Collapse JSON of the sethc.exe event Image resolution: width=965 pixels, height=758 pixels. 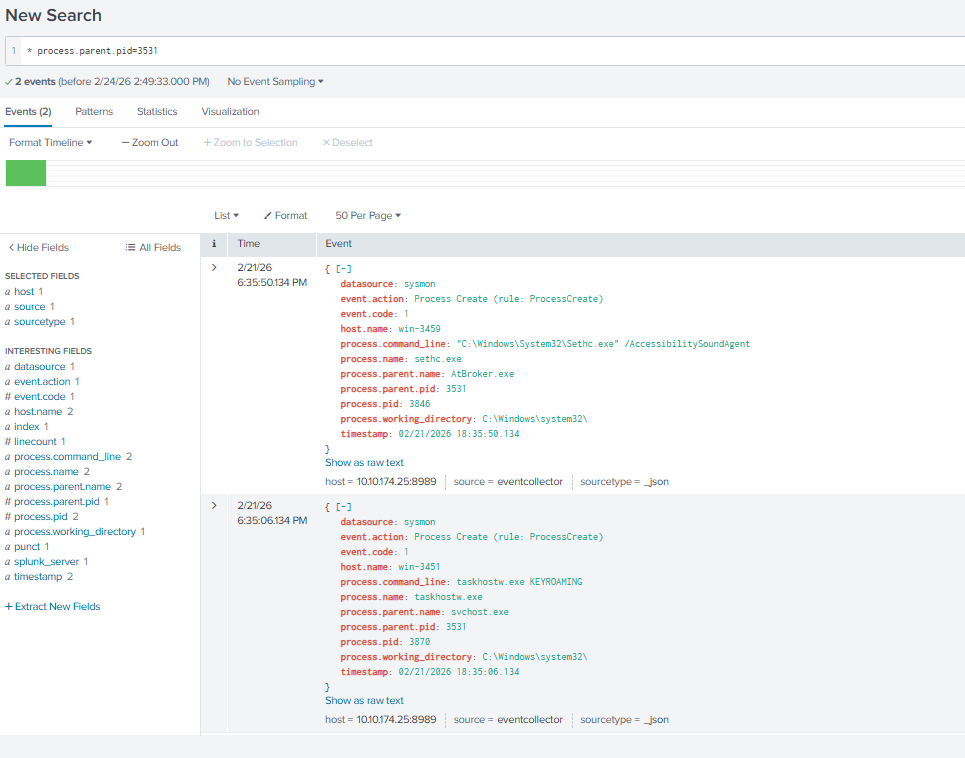click(342, 269)
